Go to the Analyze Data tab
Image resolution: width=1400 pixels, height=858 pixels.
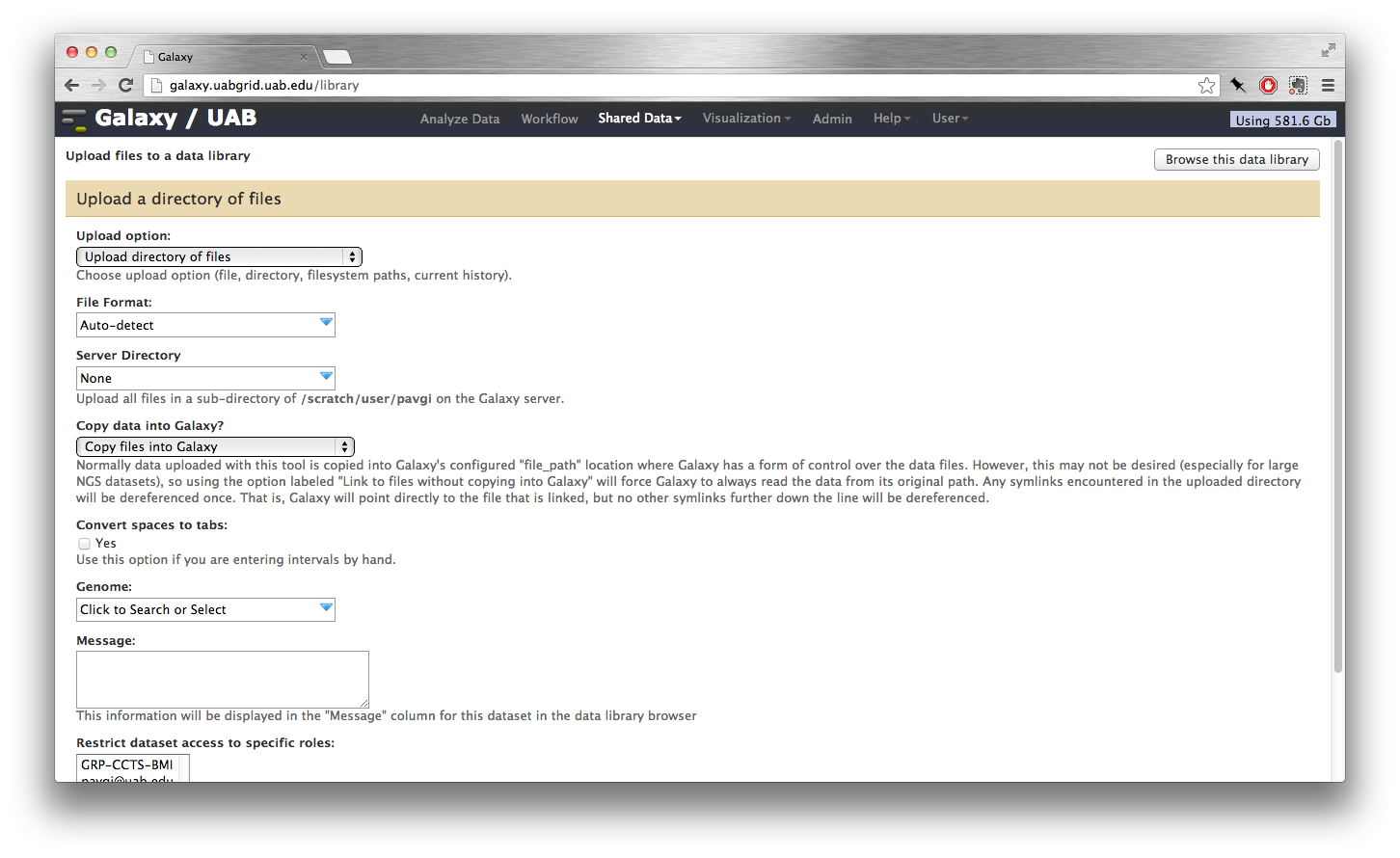[x=460, y=120]
